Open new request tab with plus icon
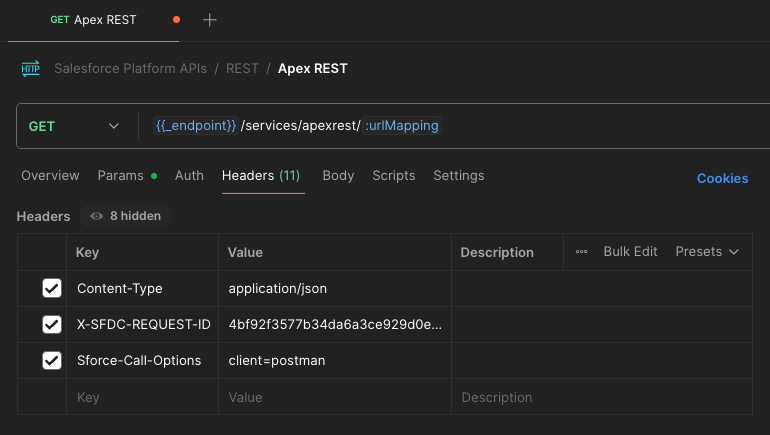The width and height of the screenshot is (770, 435). (x=210, y=20)
